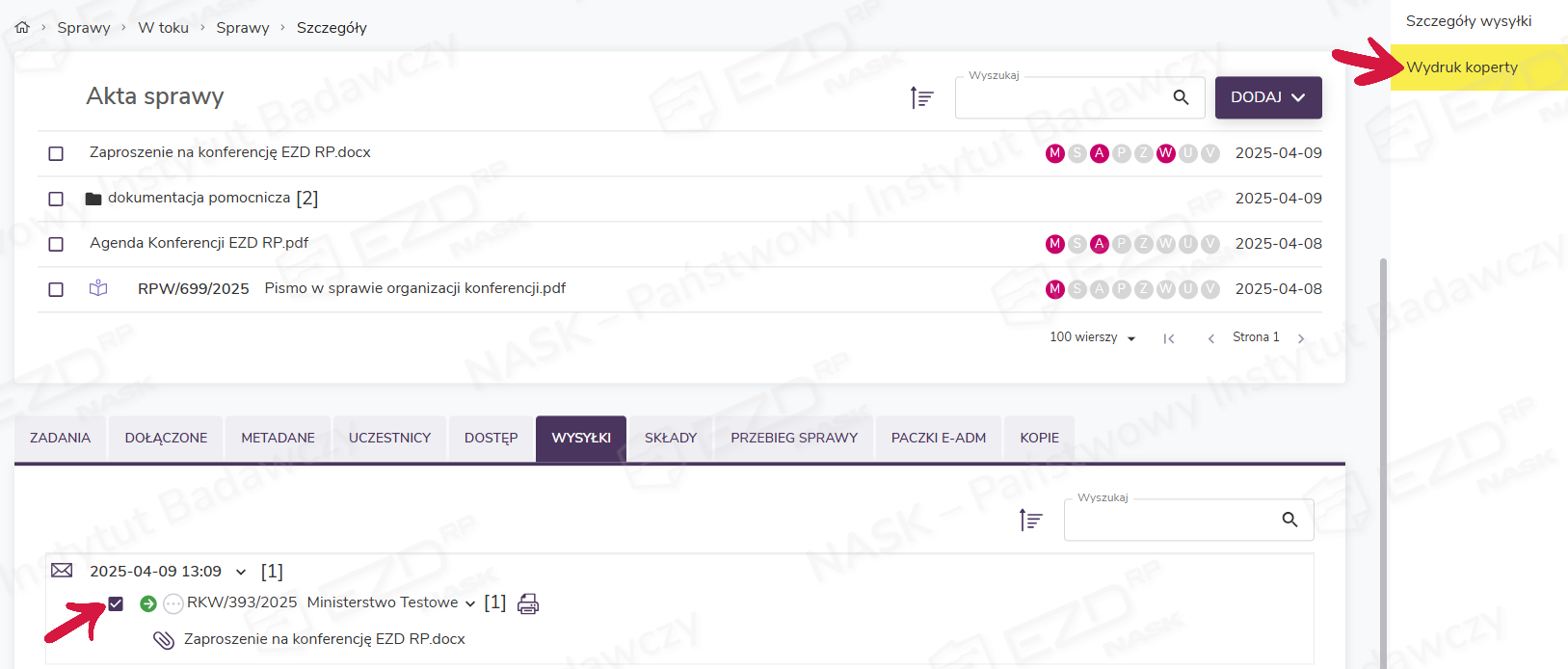Click the W toku breadcrumb link
1568x669 pixels.
coord(163,28)
